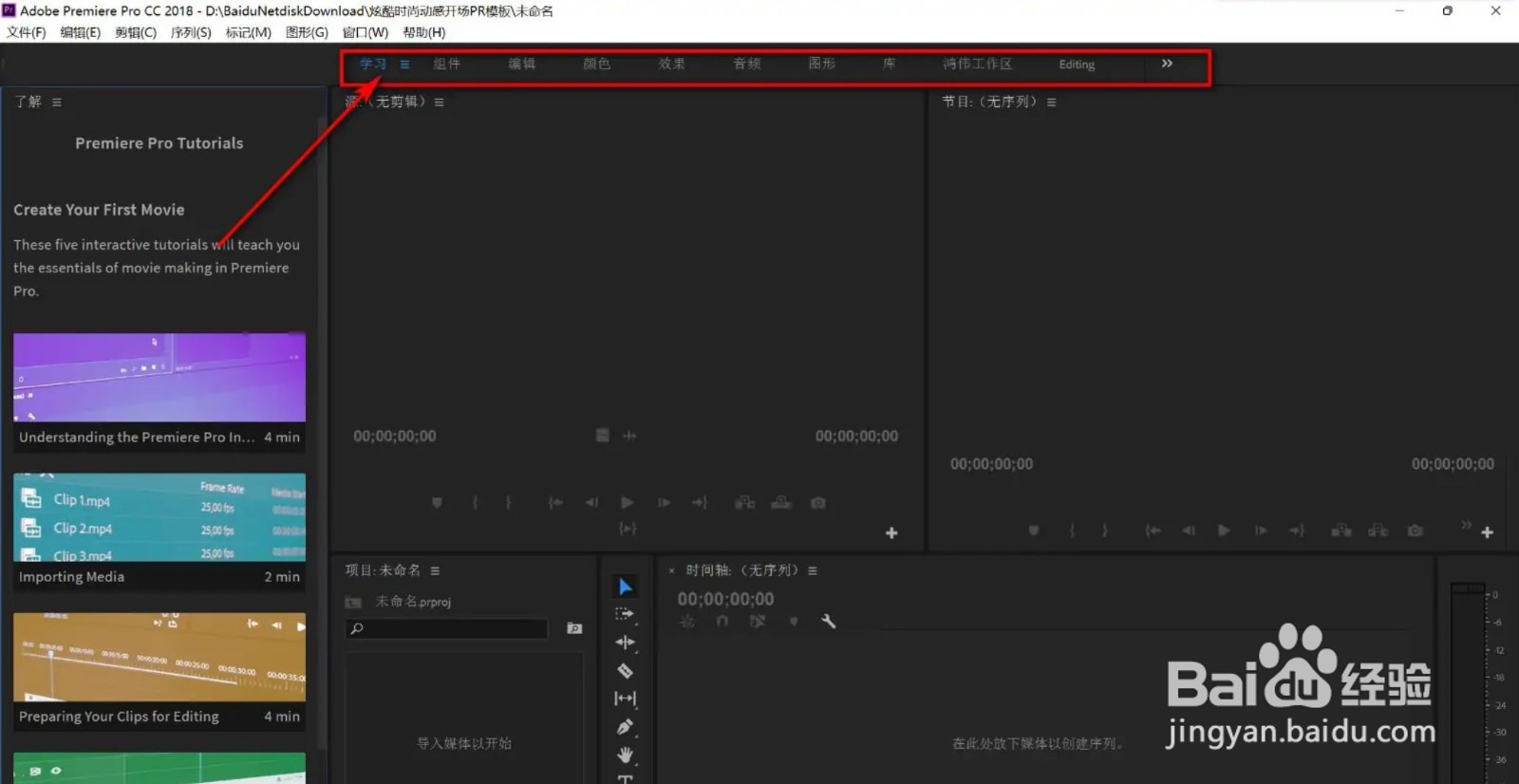Open 剪辑(C) menu

tap(136, 32)
